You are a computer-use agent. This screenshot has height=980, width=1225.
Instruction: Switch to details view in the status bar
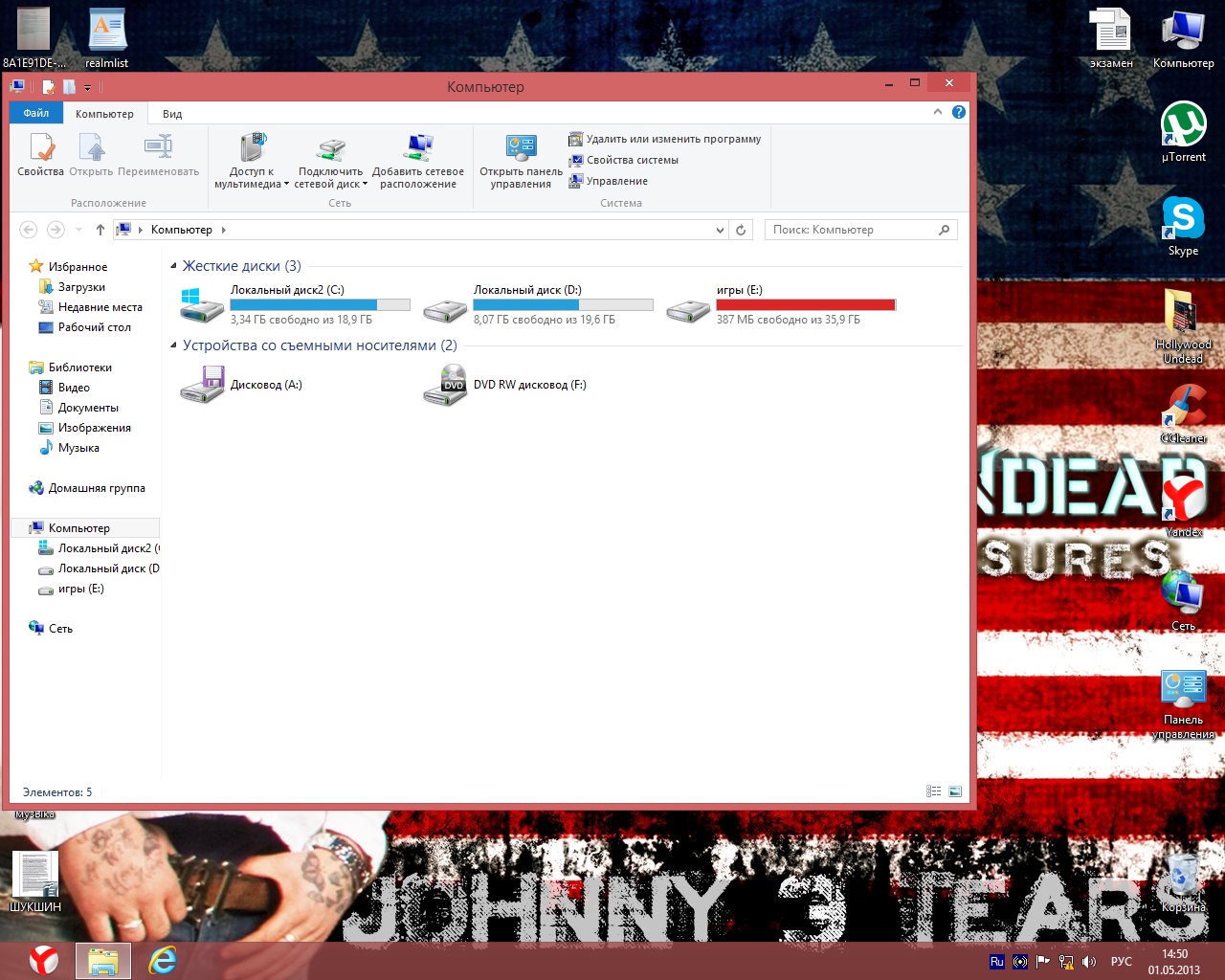click(934, 791)
